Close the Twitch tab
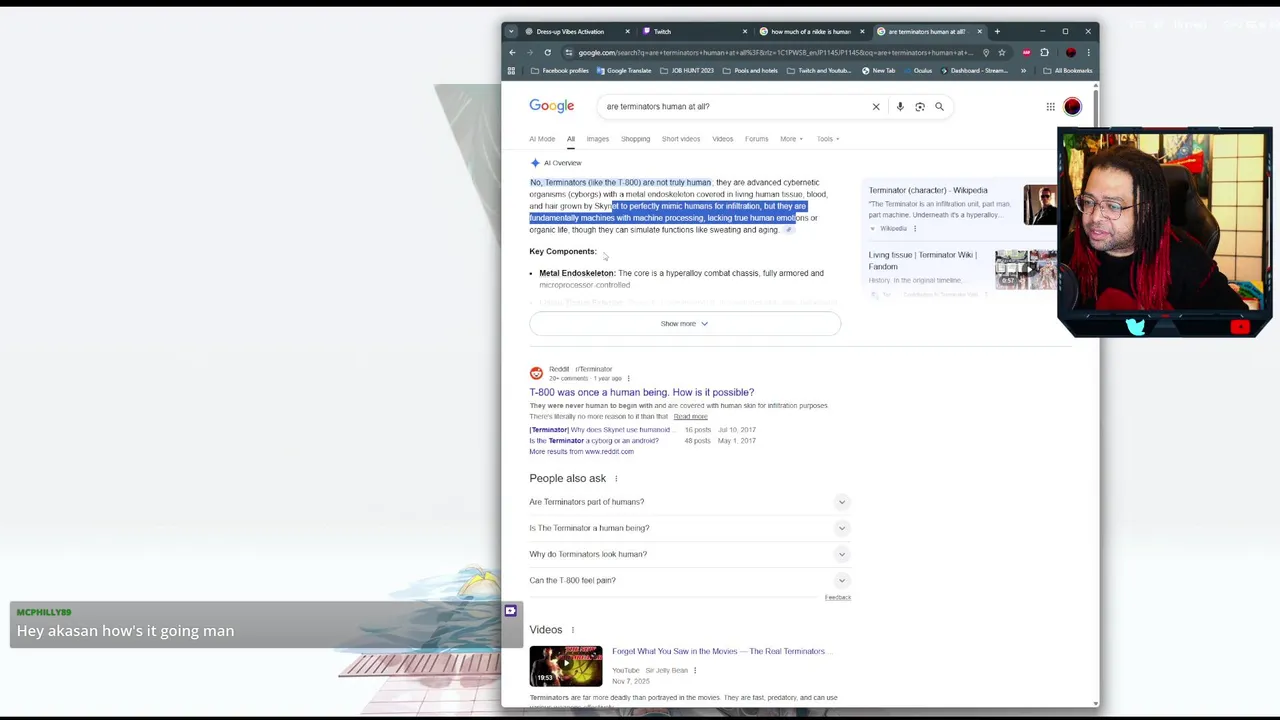Image resolution: width=1280 pixels, height=720 pixels. (x=744, y=31)
